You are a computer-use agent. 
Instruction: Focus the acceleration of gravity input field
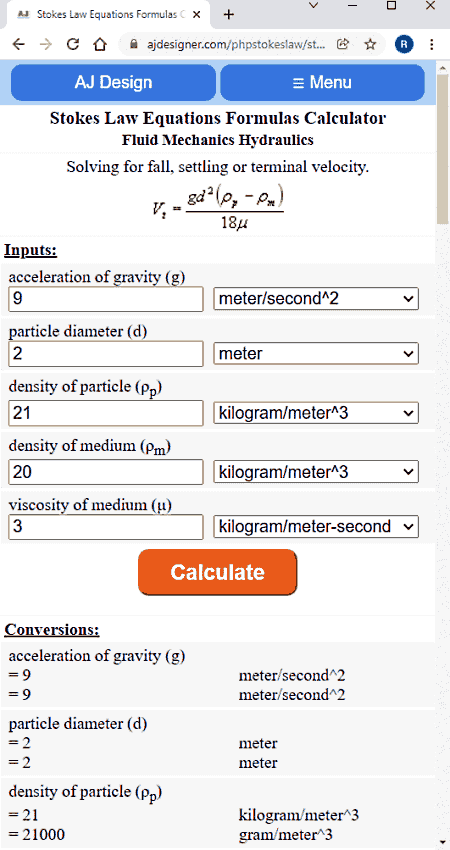pos(106,299)
